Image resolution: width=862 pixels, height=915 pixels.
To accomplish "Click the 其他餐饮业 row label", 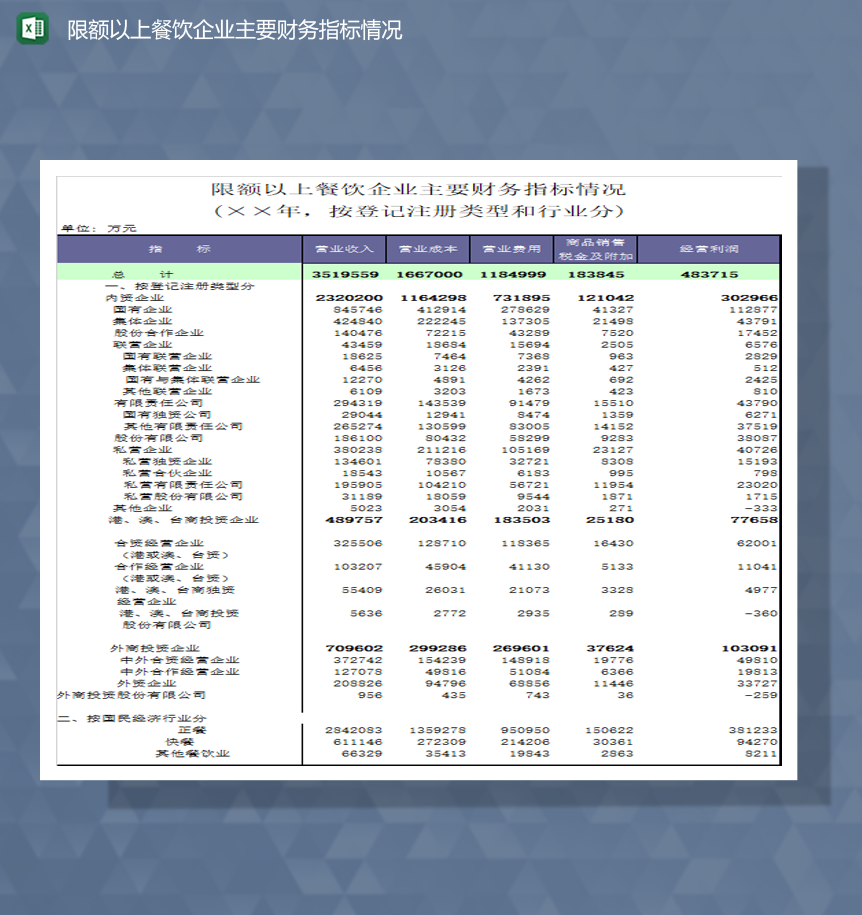I will pyautogui.click(x=192, y=754).
